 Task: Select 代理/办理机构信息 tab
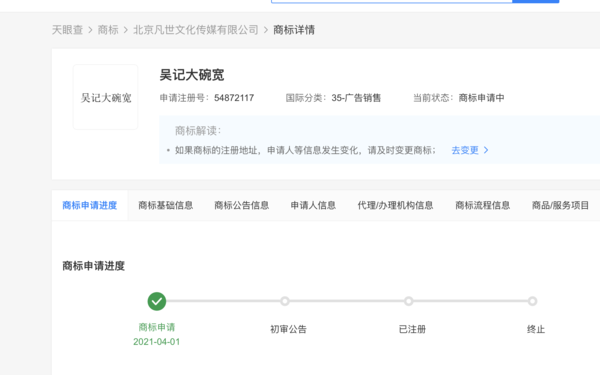click(395, 205)
